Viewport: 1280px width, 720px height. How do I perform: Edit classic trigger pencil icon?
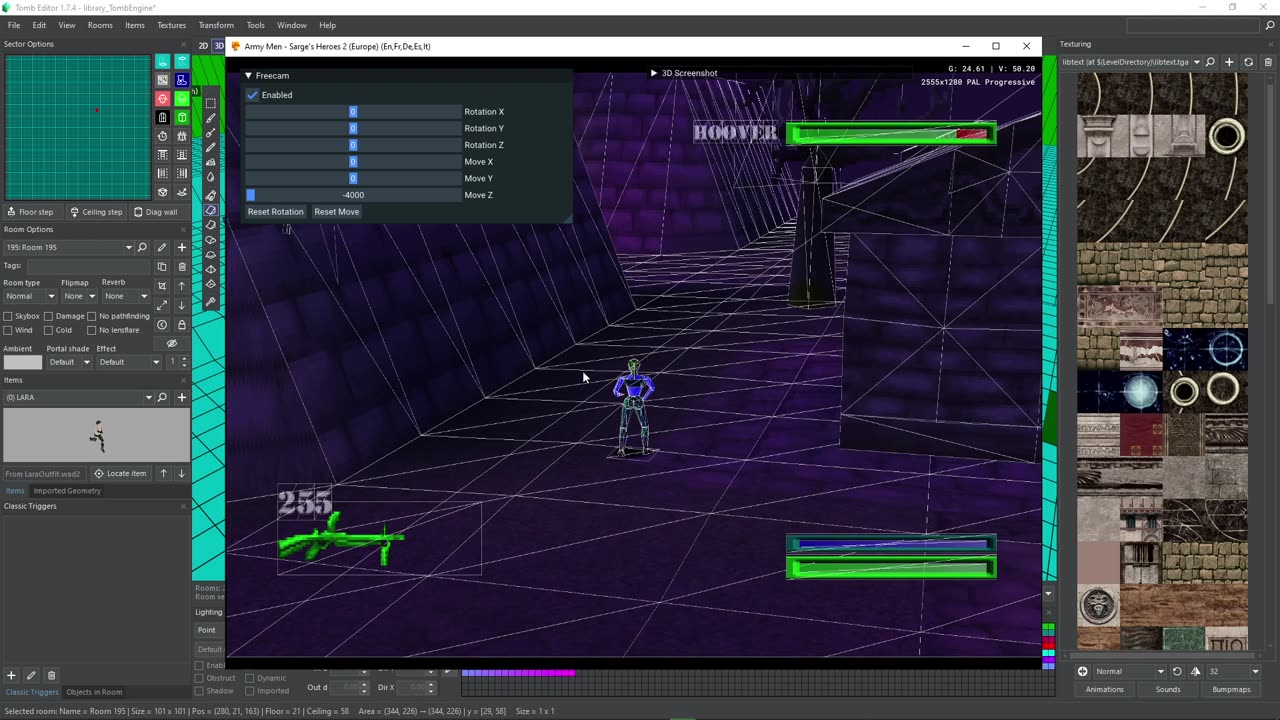pyautogui.click(x=31, y=676)
